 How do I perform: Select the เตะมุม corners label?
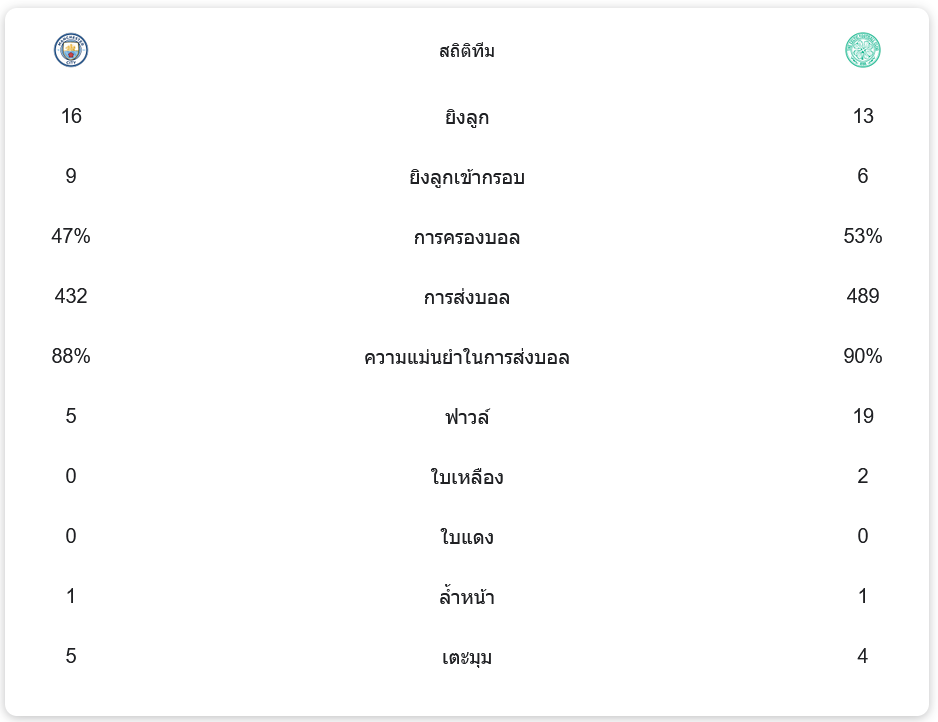pyautogui.click(x=467, y=657)
